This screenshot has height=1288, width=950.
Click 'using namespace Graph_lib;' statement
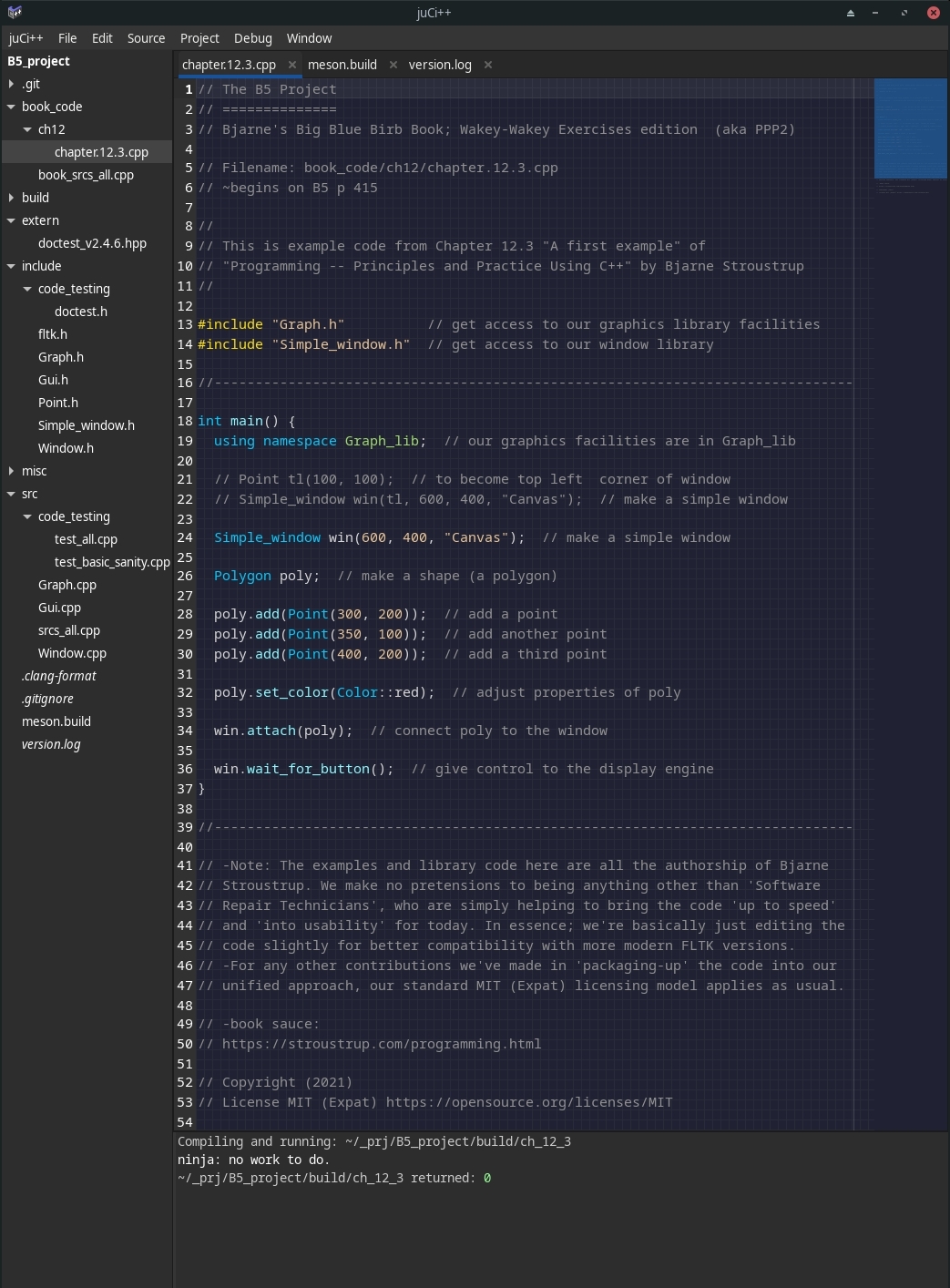coord(321,441)
